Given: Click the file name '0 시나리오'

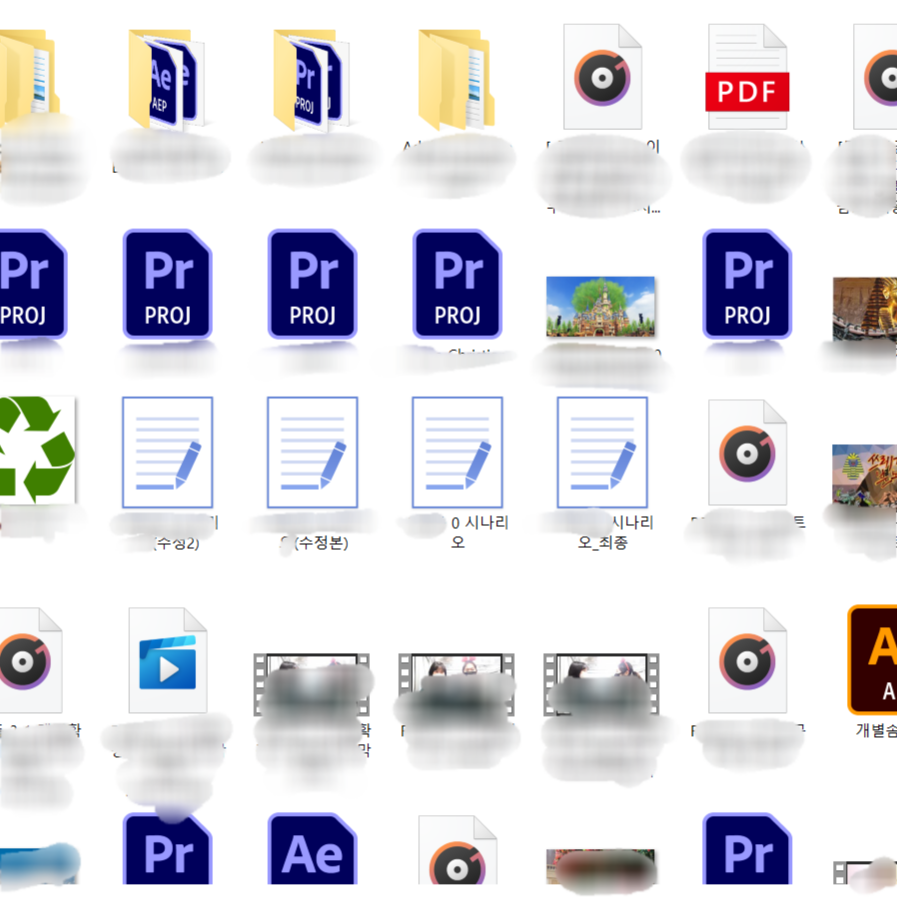Looking at the screenshot, I should click(x=479, y=531).
